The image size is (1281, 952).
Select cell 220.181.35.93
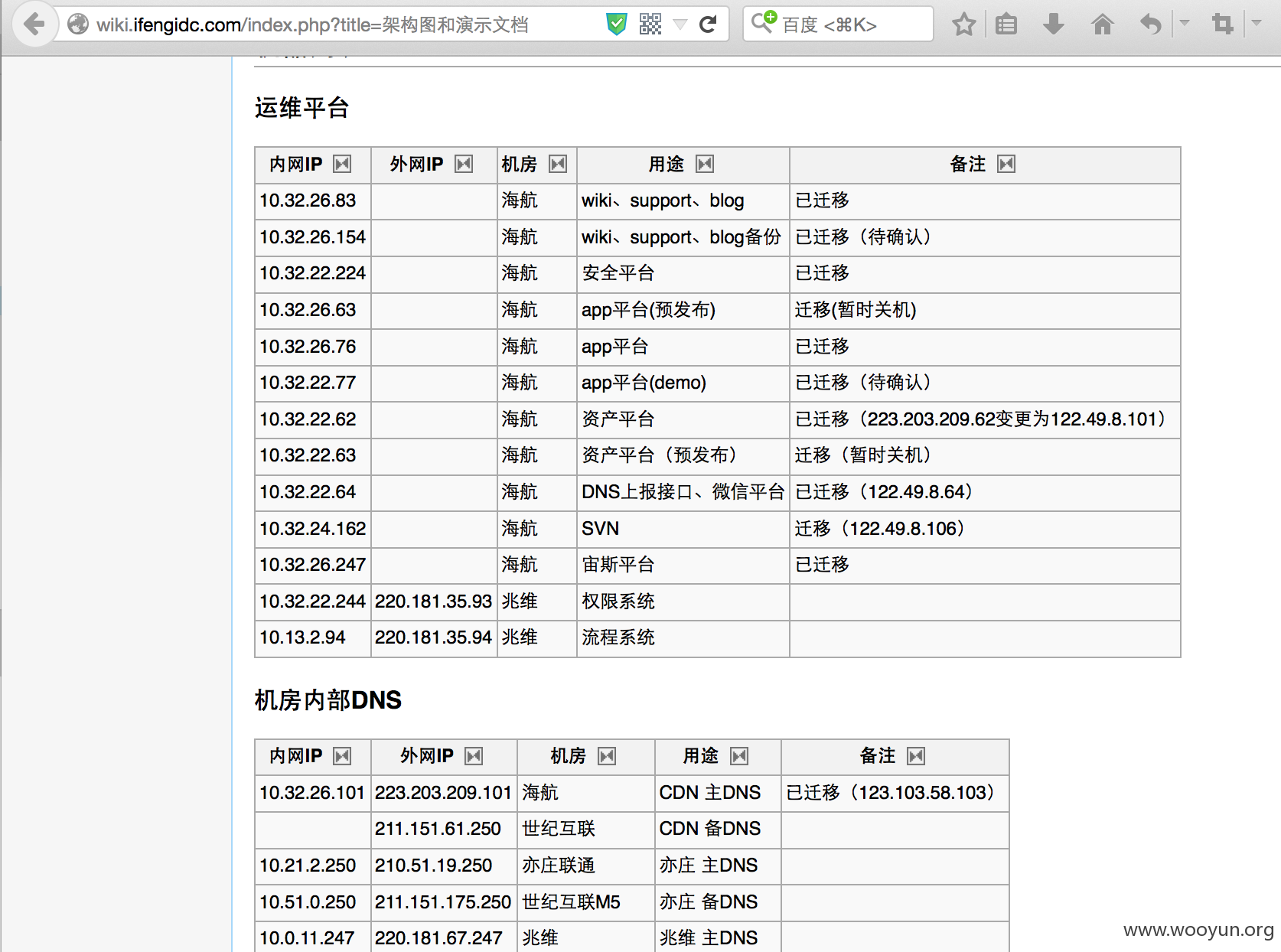[x=433, y=602]
